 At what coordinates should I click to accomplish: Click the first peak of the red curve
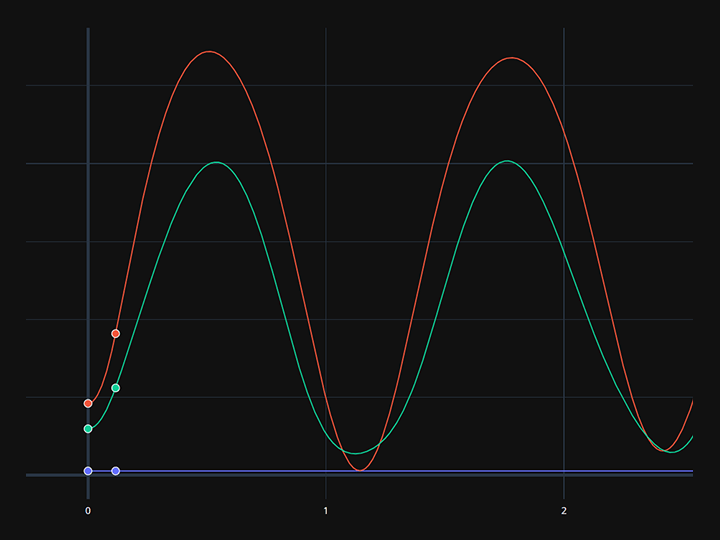(x=208, y=51)
